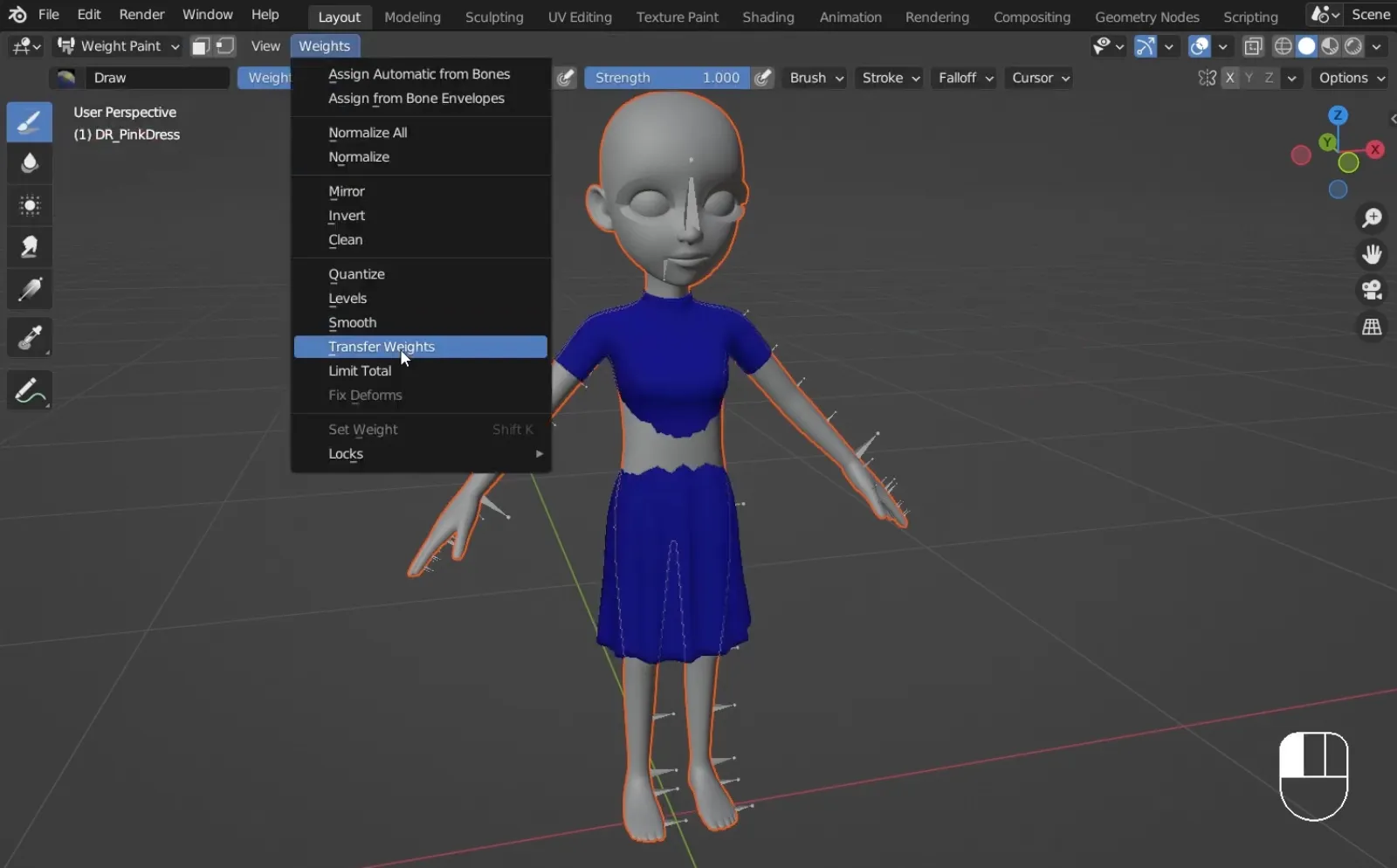Expand the Cursor settings dropdown

pos(1040,78)
